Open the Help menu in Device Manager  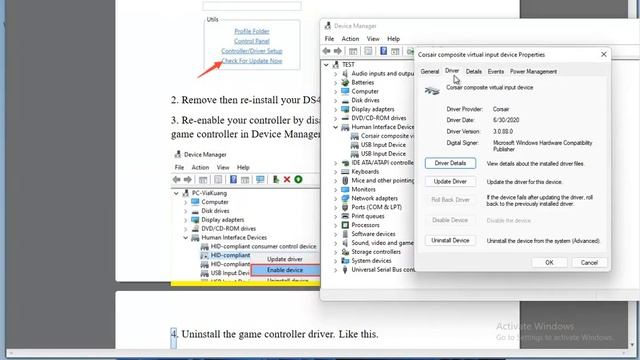click(x=393, y=39)
